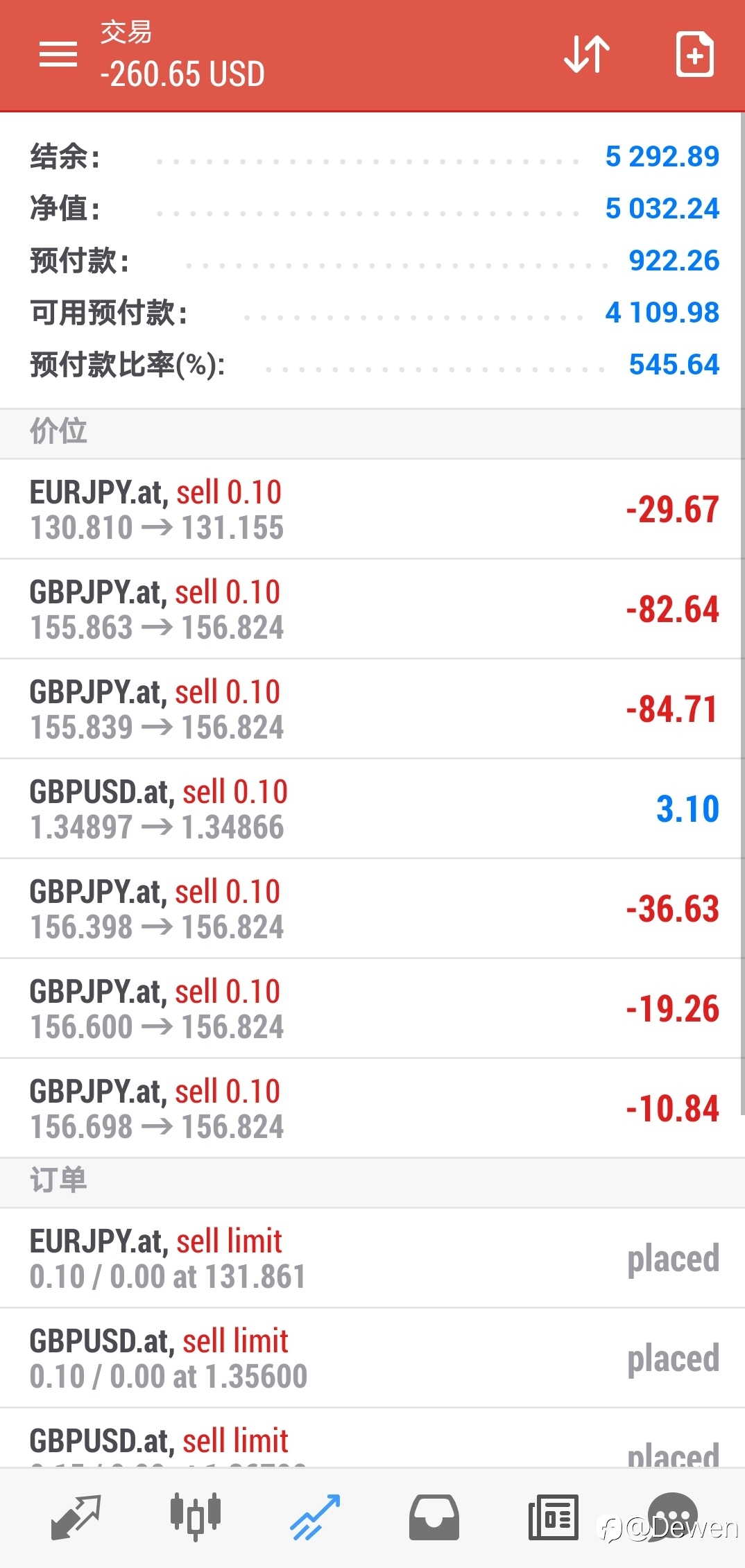Create a new order with plus icon
The height and width of the screenshot is (1568, 745).
pos(694,54)
